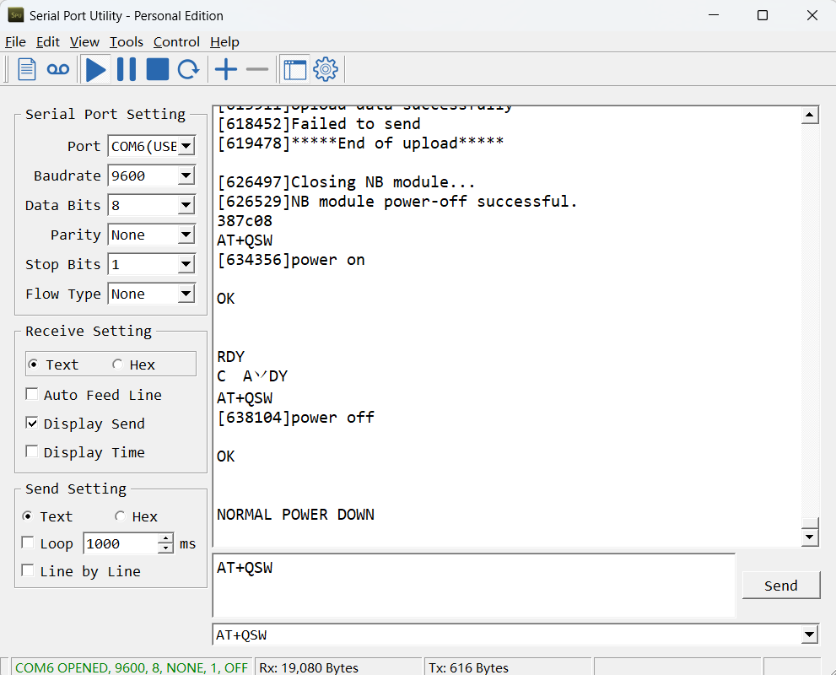Minimize the Serial Port Utility window

click(713, 15)
